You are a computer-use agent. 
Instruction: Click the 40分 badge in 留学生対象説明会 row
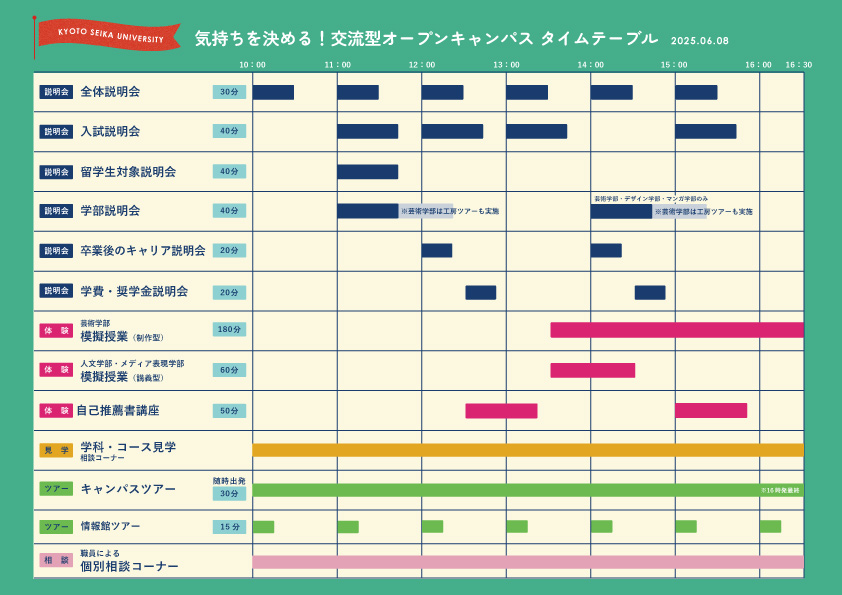point(229,171)
